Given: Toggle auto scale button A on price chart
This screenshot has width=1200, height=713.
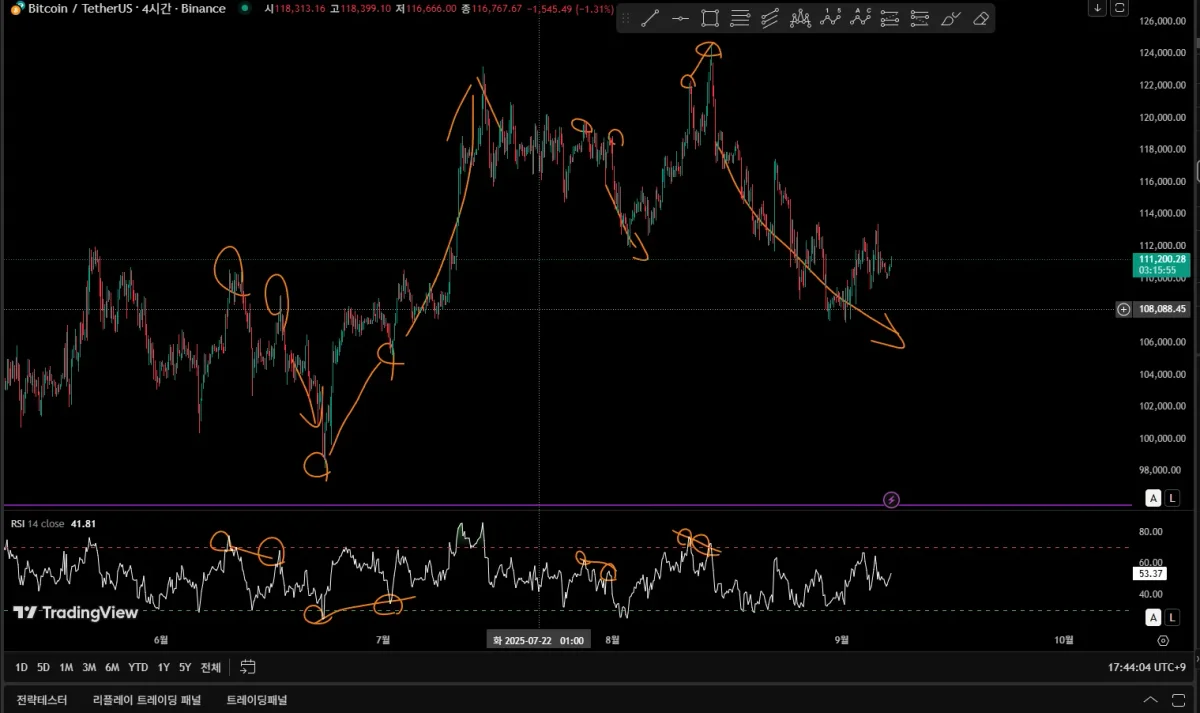Looking at the screenshot, I should [x=1153, y=498].
